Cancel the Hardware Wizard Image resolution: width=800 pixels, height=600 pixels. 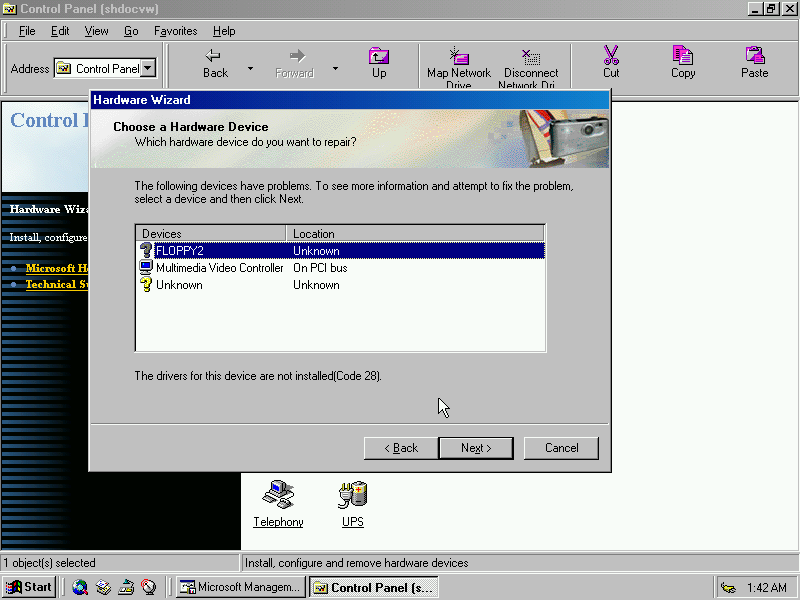tap(561, 448)
